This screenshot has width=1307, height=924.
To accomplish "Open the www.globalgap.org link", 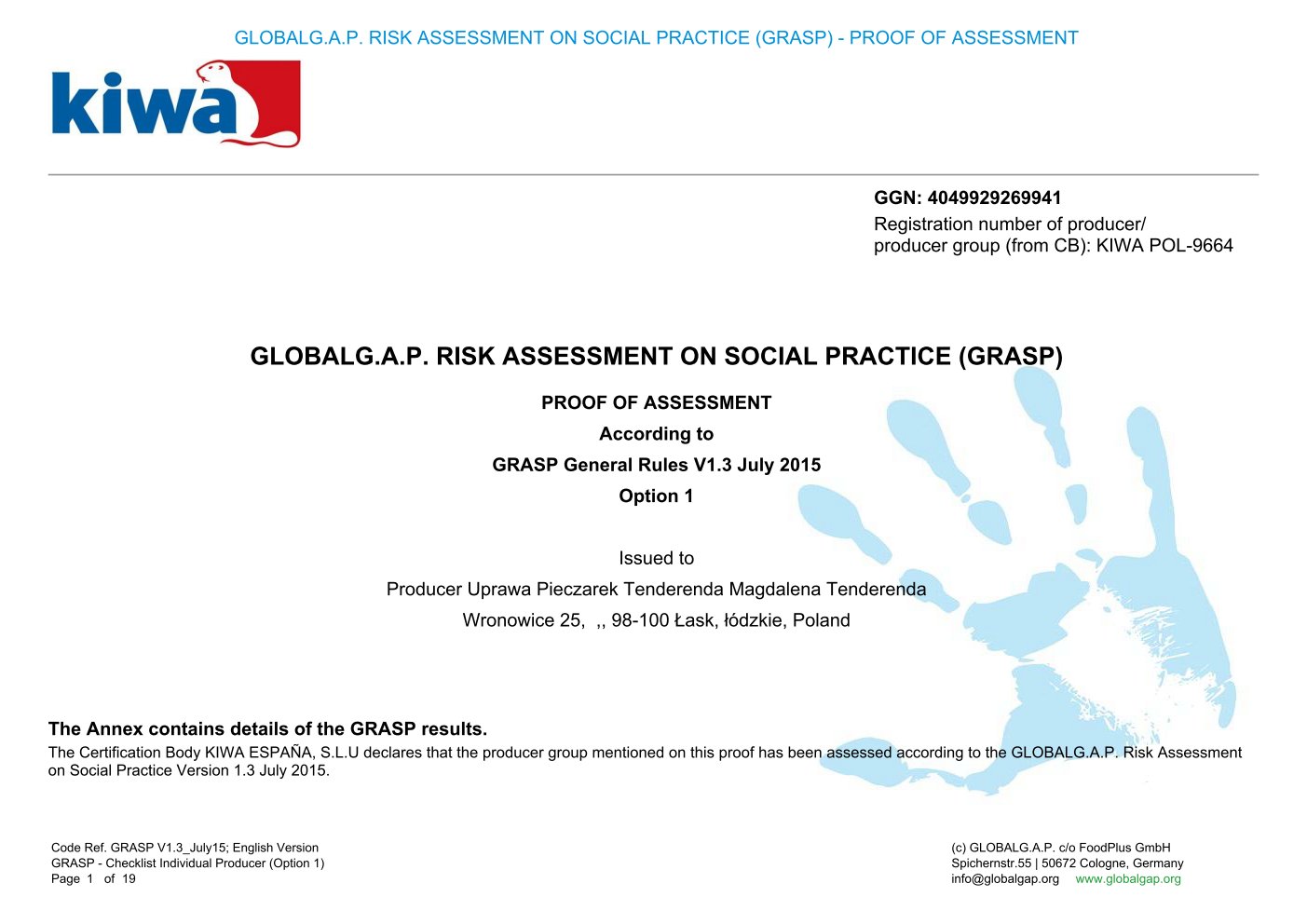I will pyautogui.click(x=1127, y=879).
